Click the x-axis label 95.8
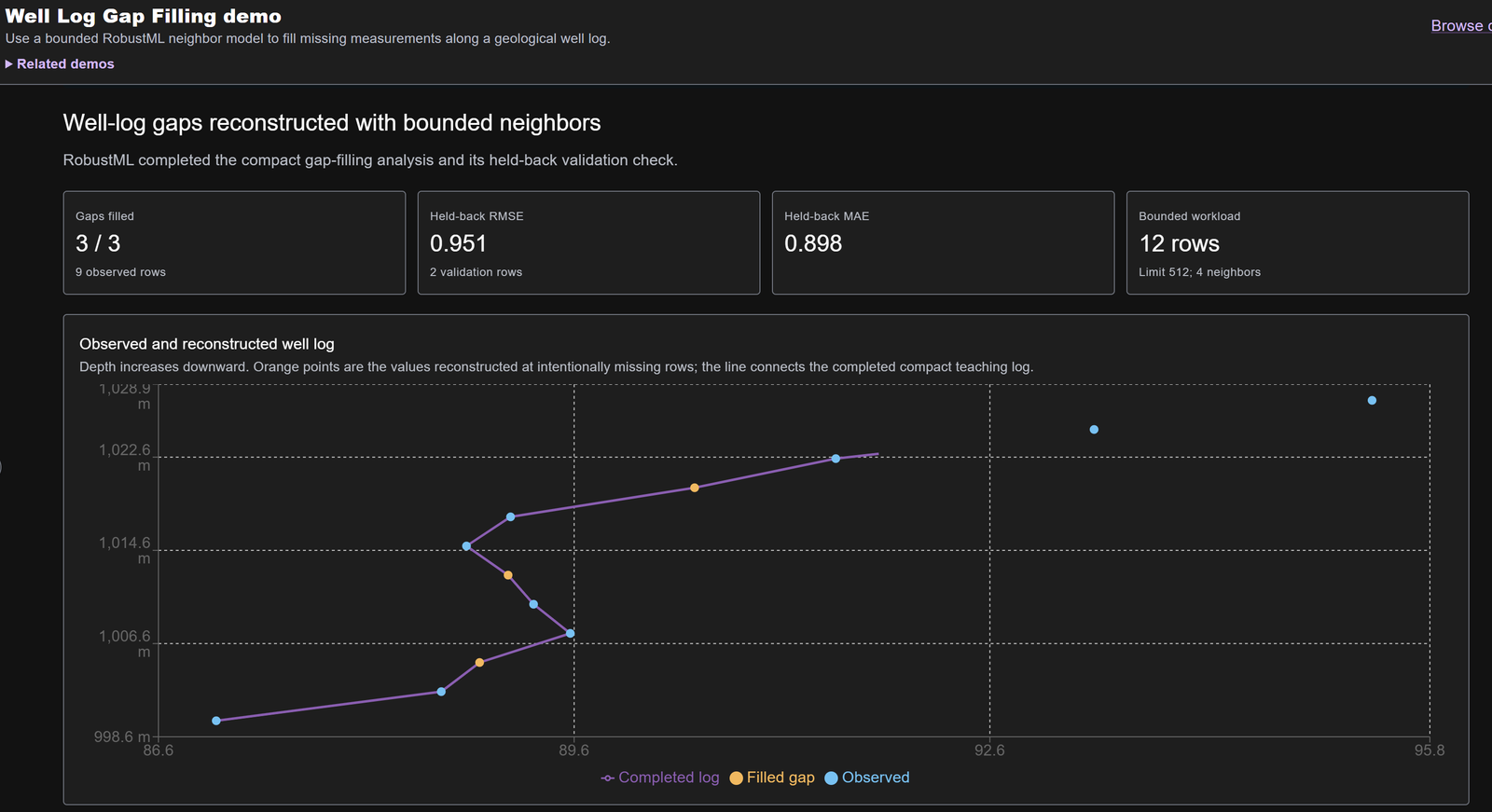The image size is (1492, 812). (1430, 750)
